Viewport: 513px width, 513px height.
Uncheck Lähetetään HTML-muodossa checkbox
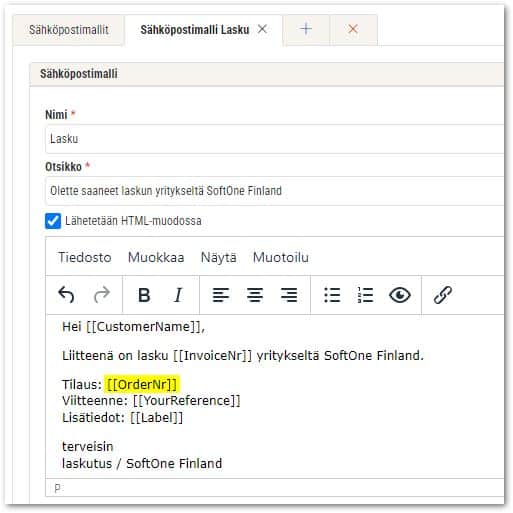[x=53, y=221]
